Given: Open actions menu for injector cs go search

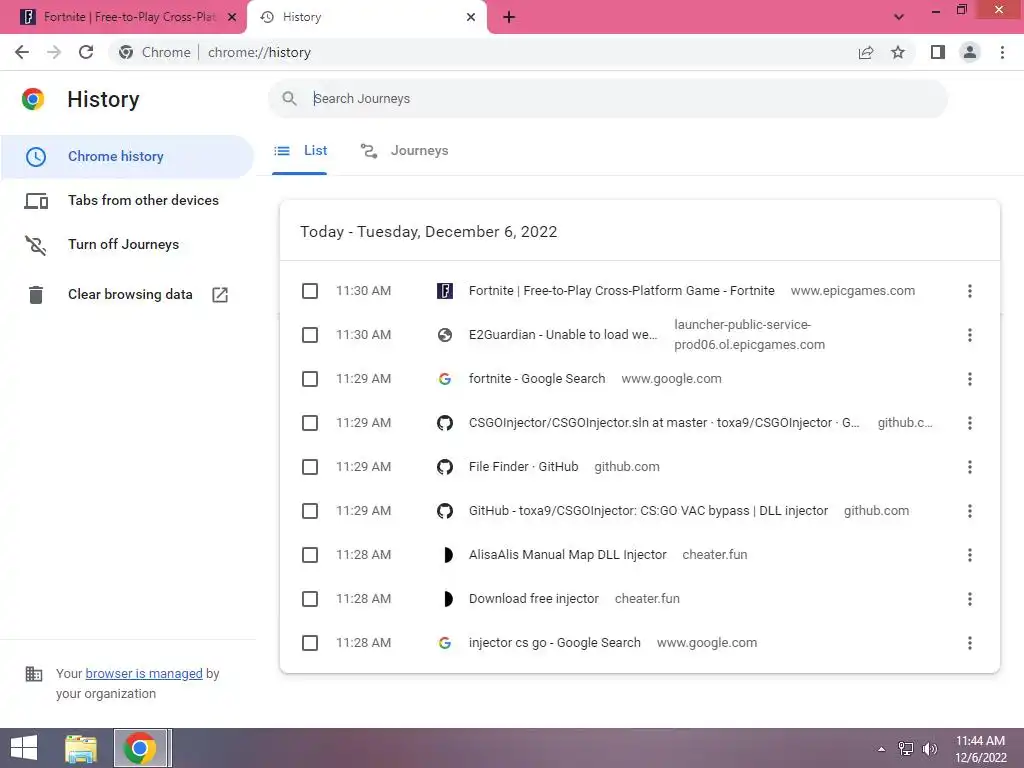Looking at the screenshot, I should [970, 643].
